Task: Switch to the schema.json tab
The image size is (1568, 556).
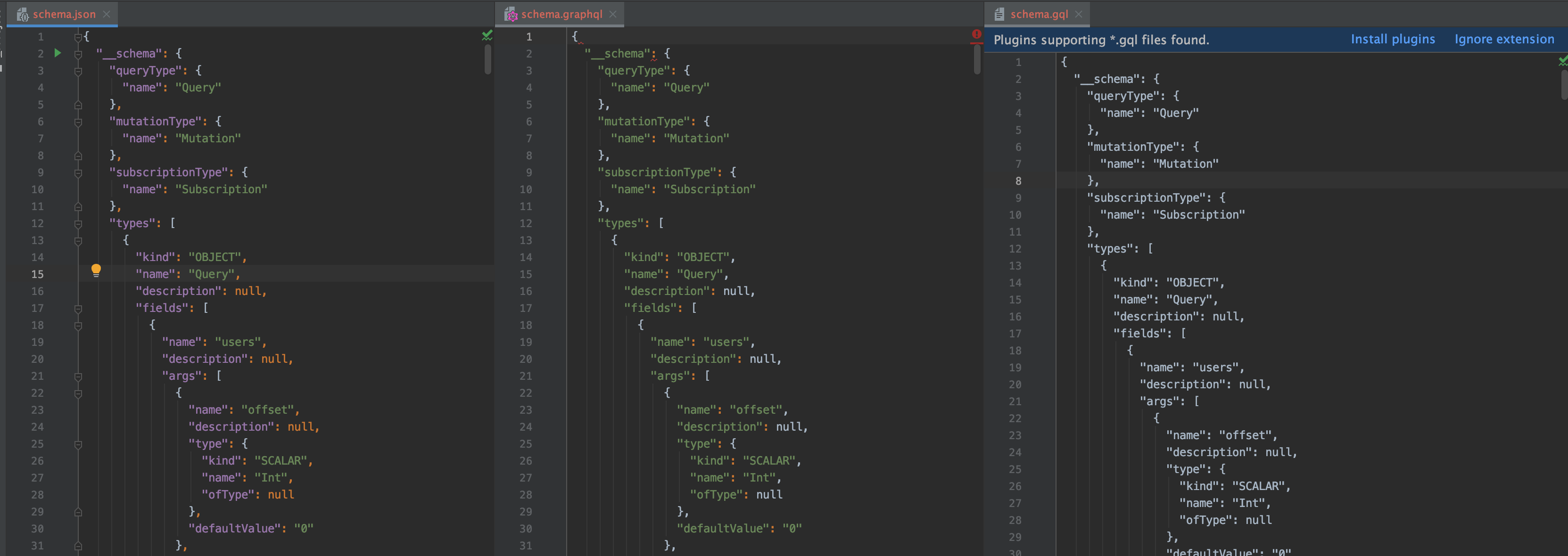Action: [x=64, y=14]
